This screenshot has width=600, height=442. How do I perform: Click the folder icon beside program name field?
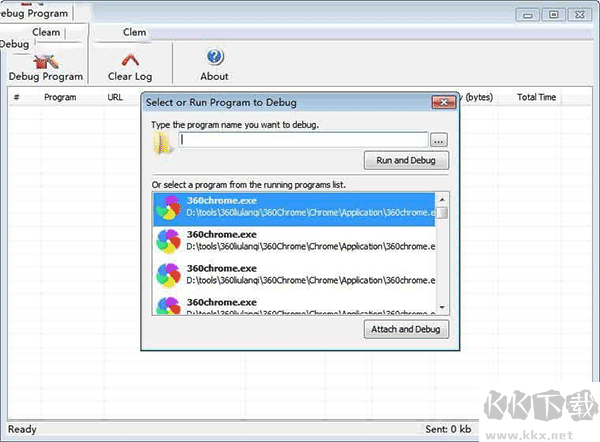pyautogui.click(x=163, y=143)
